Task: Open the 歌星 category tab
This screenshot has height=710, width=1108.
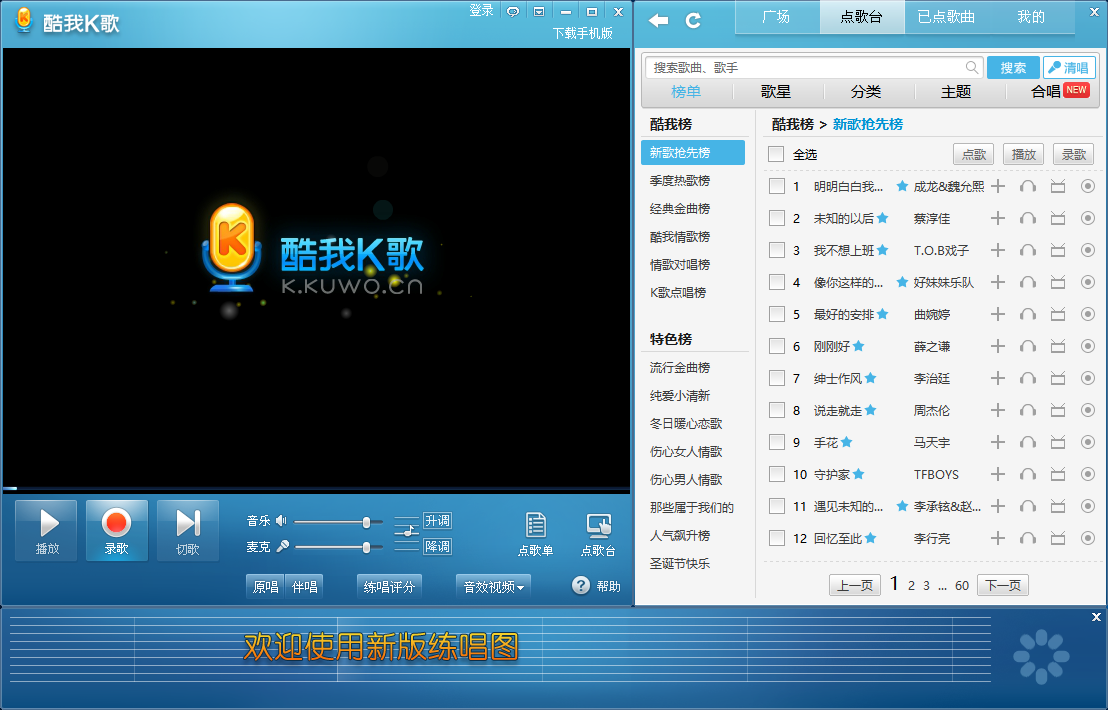Action: [x=777, y=92]
